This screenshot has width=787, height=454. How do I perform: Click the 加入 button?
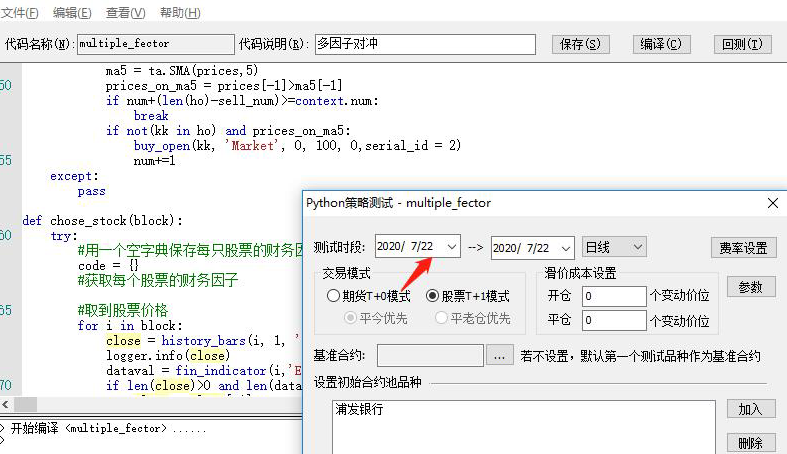pyautogui.click(x=751, y=409)
